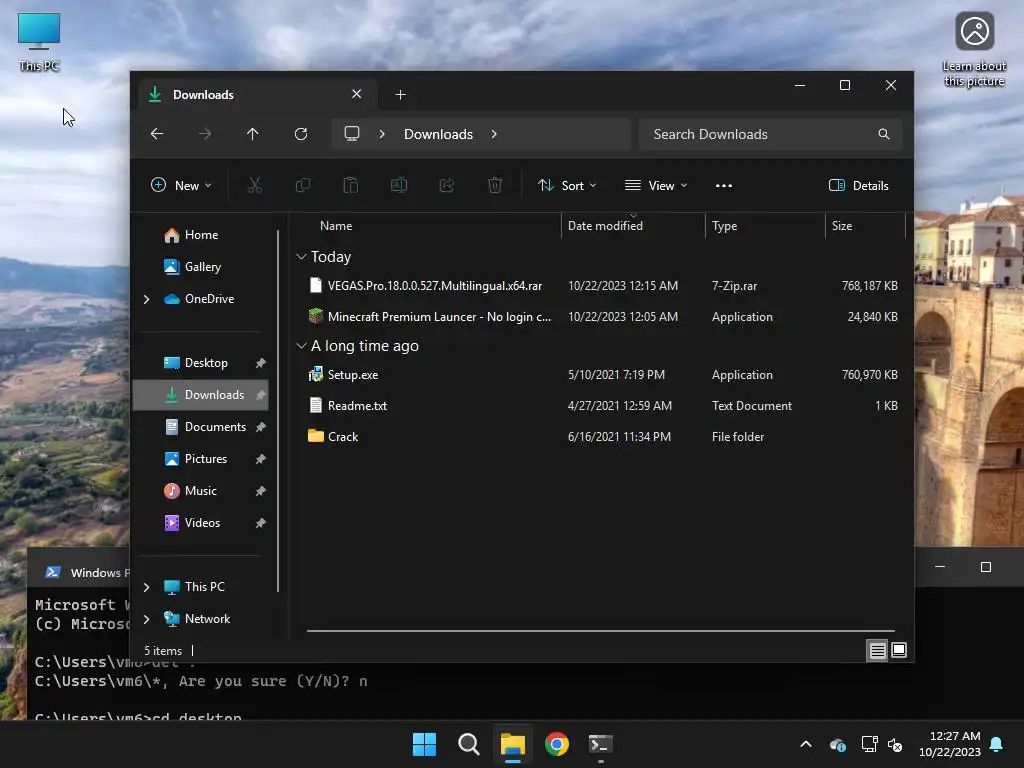Toggle the Details pane
The width and height of the screenshot is (1024, 768).
click(x=859, y=185)
